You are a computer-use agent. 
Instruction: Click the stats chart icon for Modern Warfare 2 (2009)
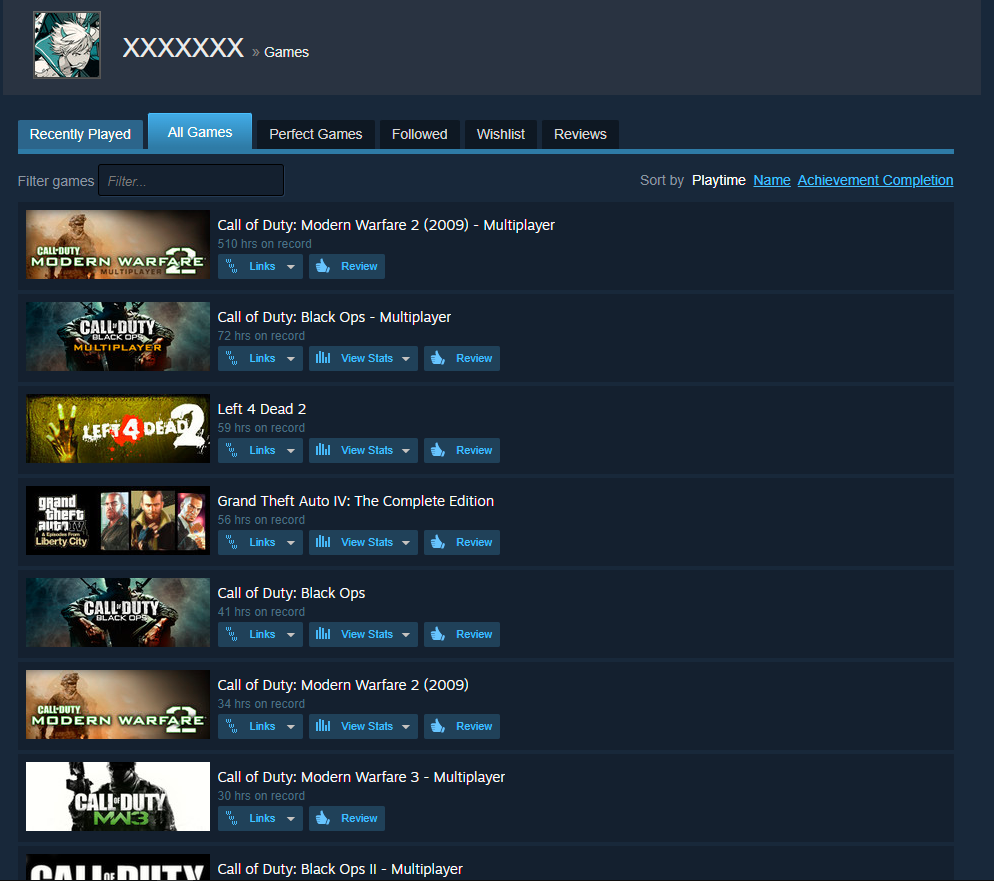point(322,726)
